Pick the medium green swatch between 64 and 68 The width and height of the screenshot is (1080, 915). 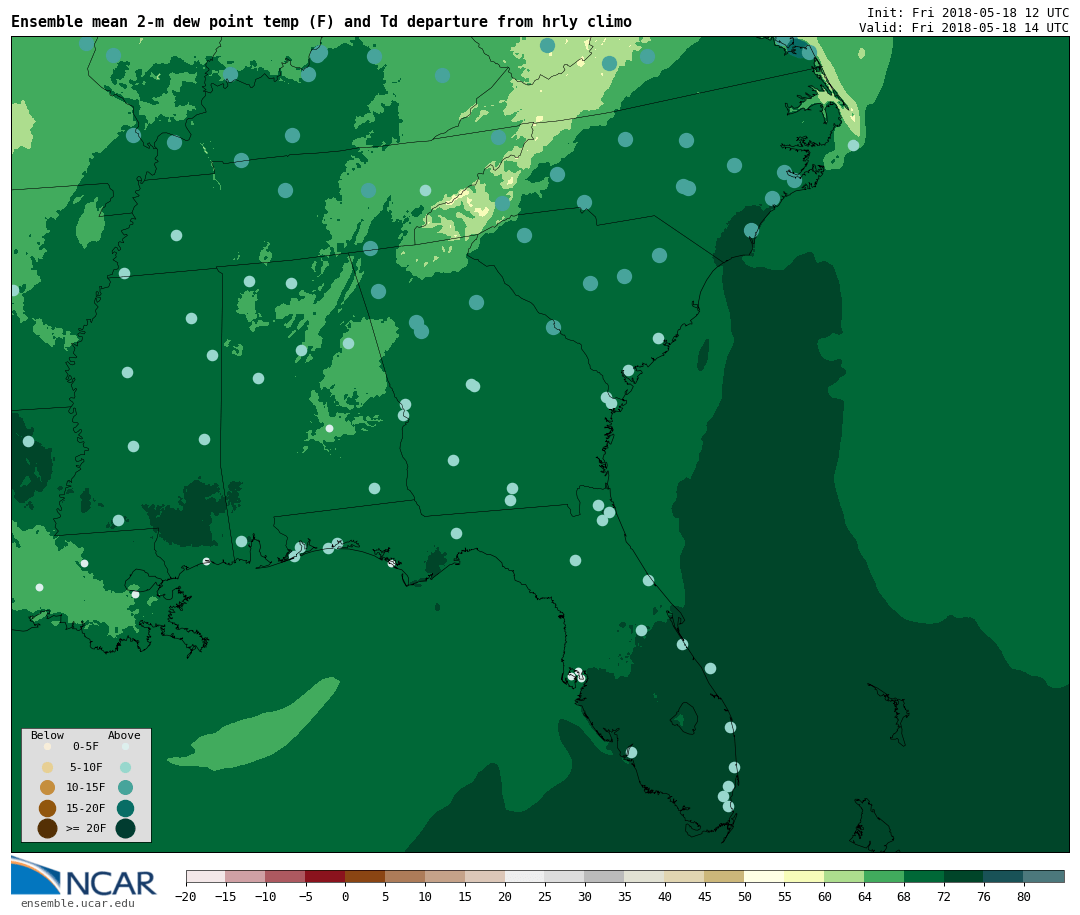[x=884, y=876]
